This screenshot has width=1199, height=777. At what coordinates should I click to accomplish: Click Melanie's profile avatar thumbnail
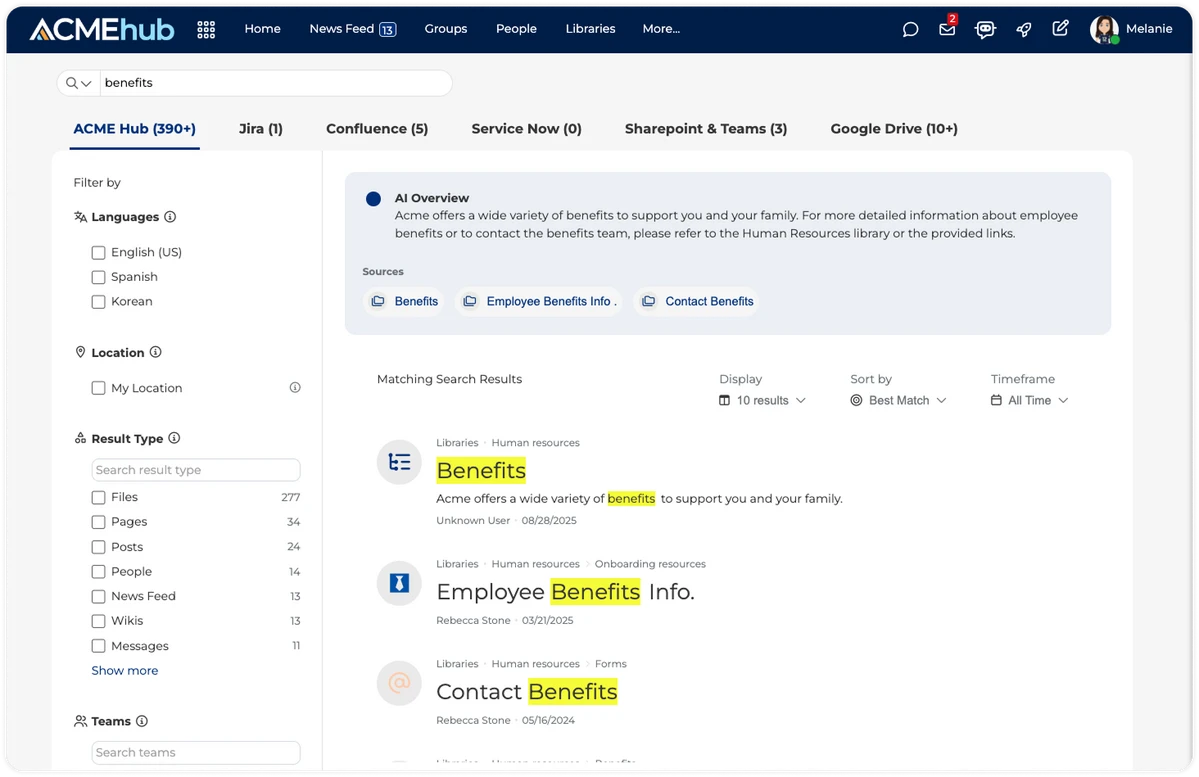click(x=1103, y=29)
